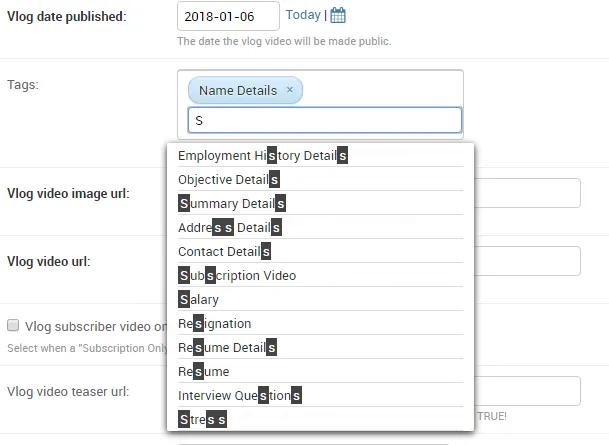This screenshot has height=445, width=609.
Task: Pick the Salary tag option
Action: [x=198, y=299]
